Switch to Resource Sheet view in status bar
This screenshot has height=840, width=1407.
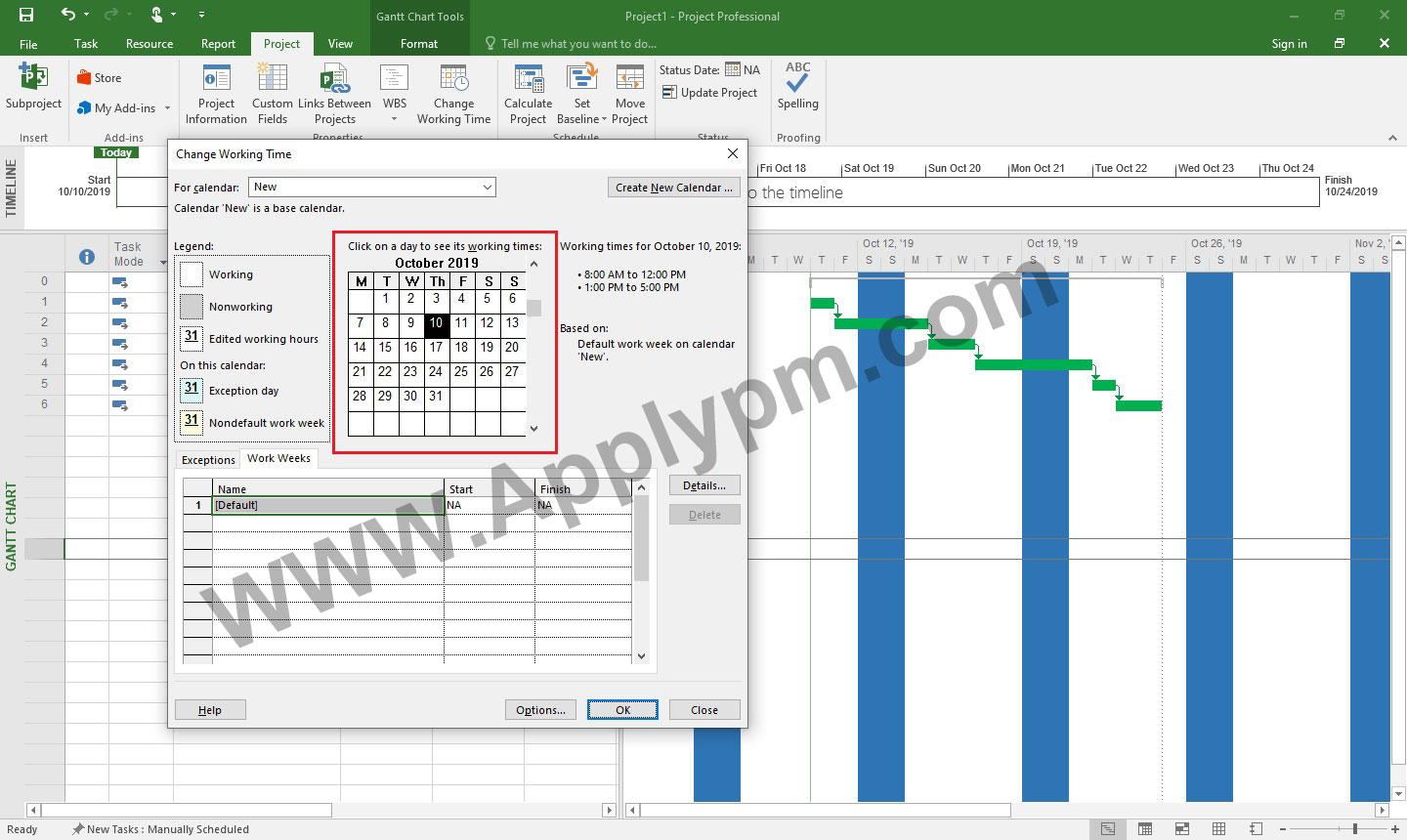tap(1218, 829)
